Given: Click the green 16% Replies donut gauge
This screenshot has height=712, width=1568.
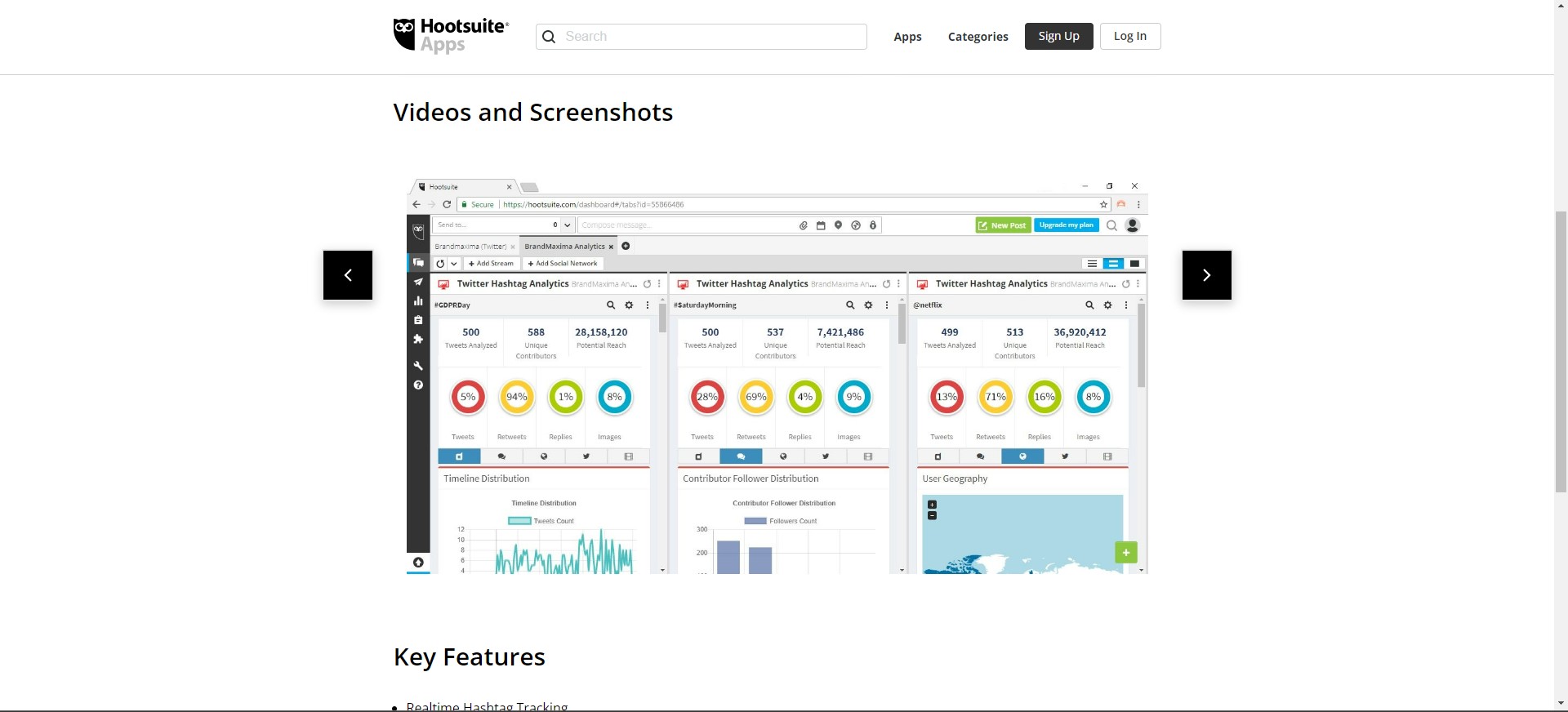Looking at the screenshot, I should pos(1045,397).
